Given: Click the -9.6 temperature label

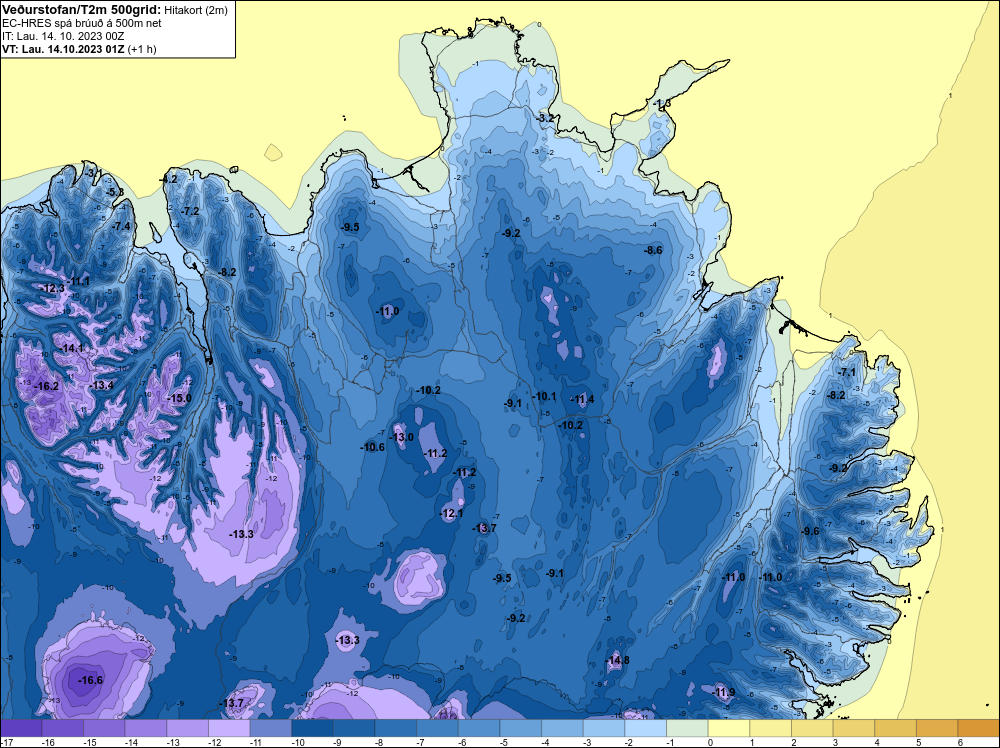Looking at the screenshot, I should (x=809, y=532).
